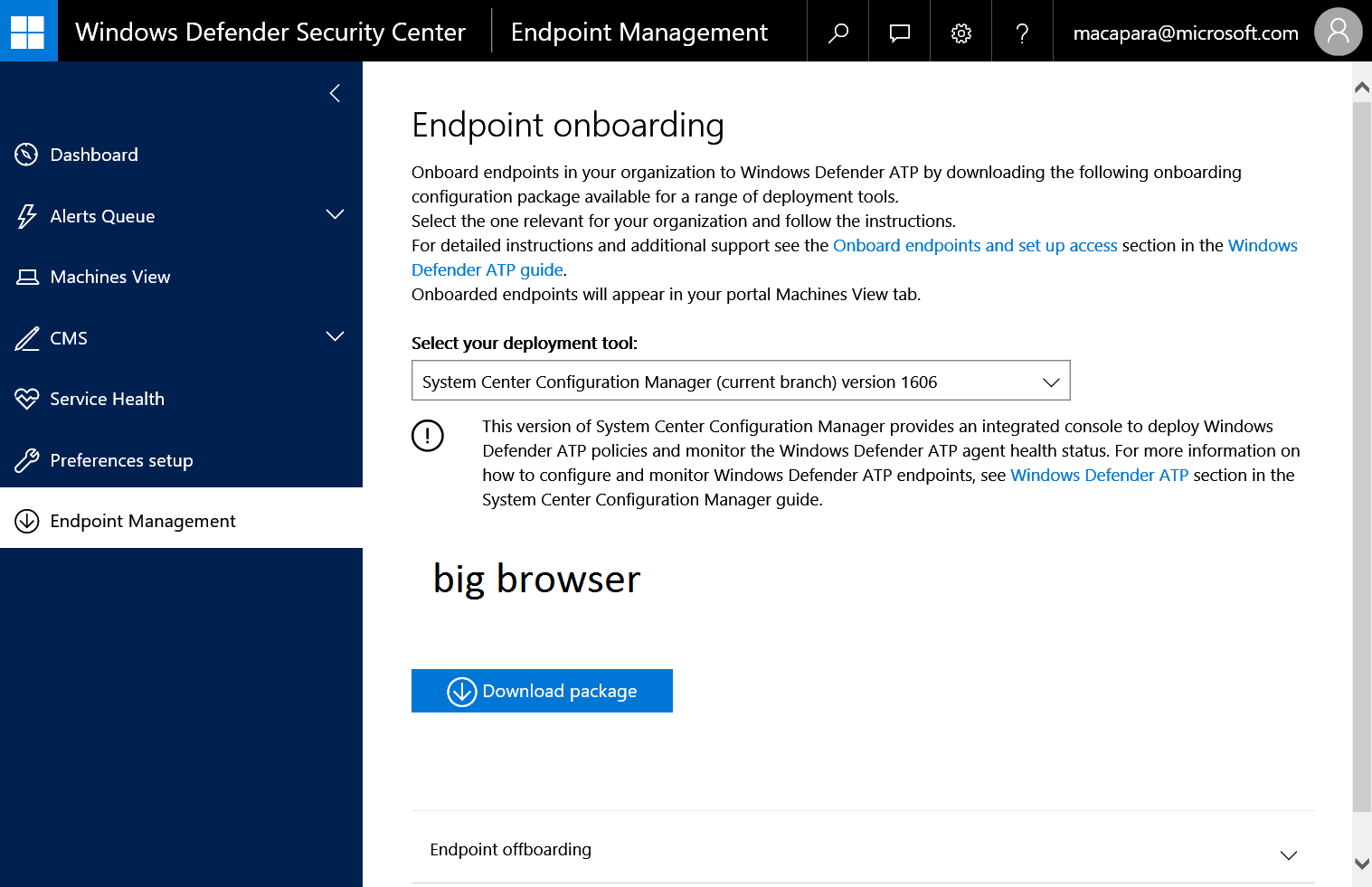Image resolution: width=1372 pixels, height=887 pixels.
Task: Open settings via the gear icon
Action: [x=960, y=33]
